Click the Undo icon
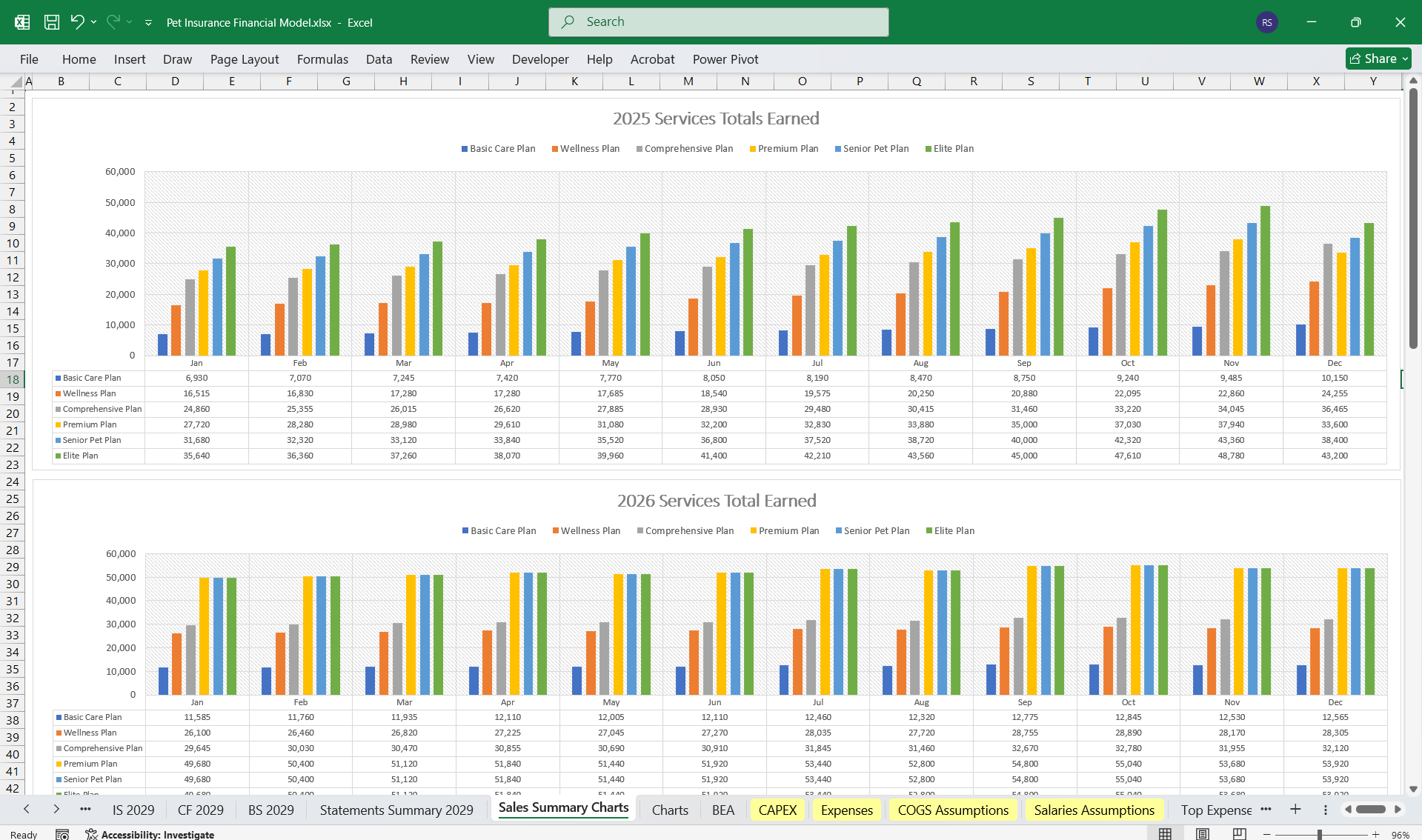The height and width of the screenshot is (840, 1422). pos(77,22)
